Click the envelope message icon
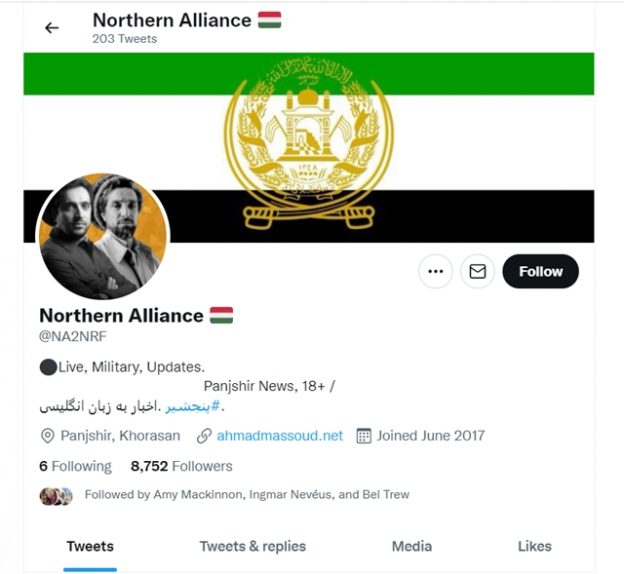624x574 pixels. coord(478,271)
